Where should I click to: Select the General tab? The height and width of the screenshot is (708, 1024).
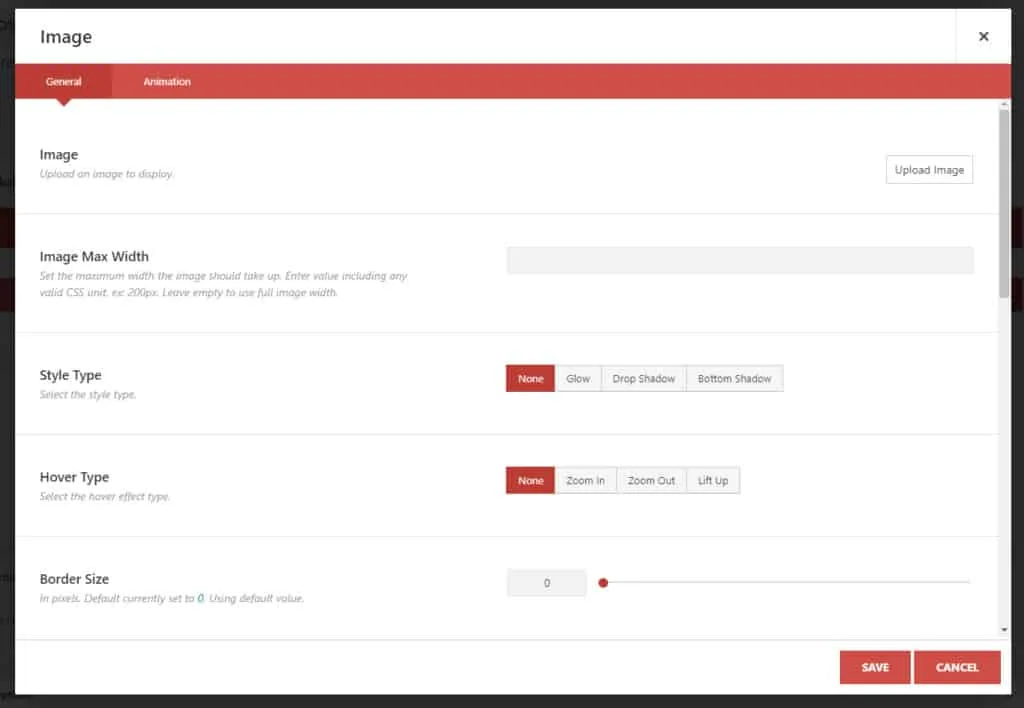(63, 82)
